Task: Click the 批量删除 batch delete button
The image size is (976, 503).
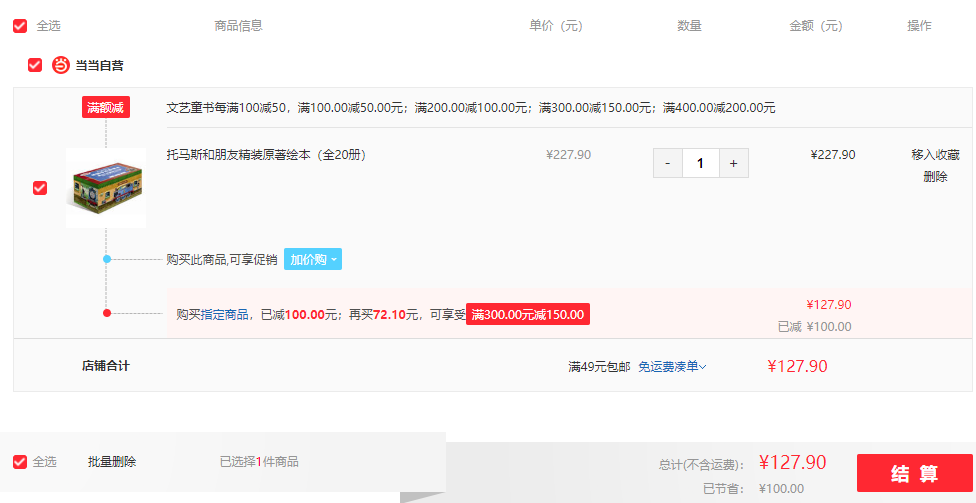Action: point(112,462)
